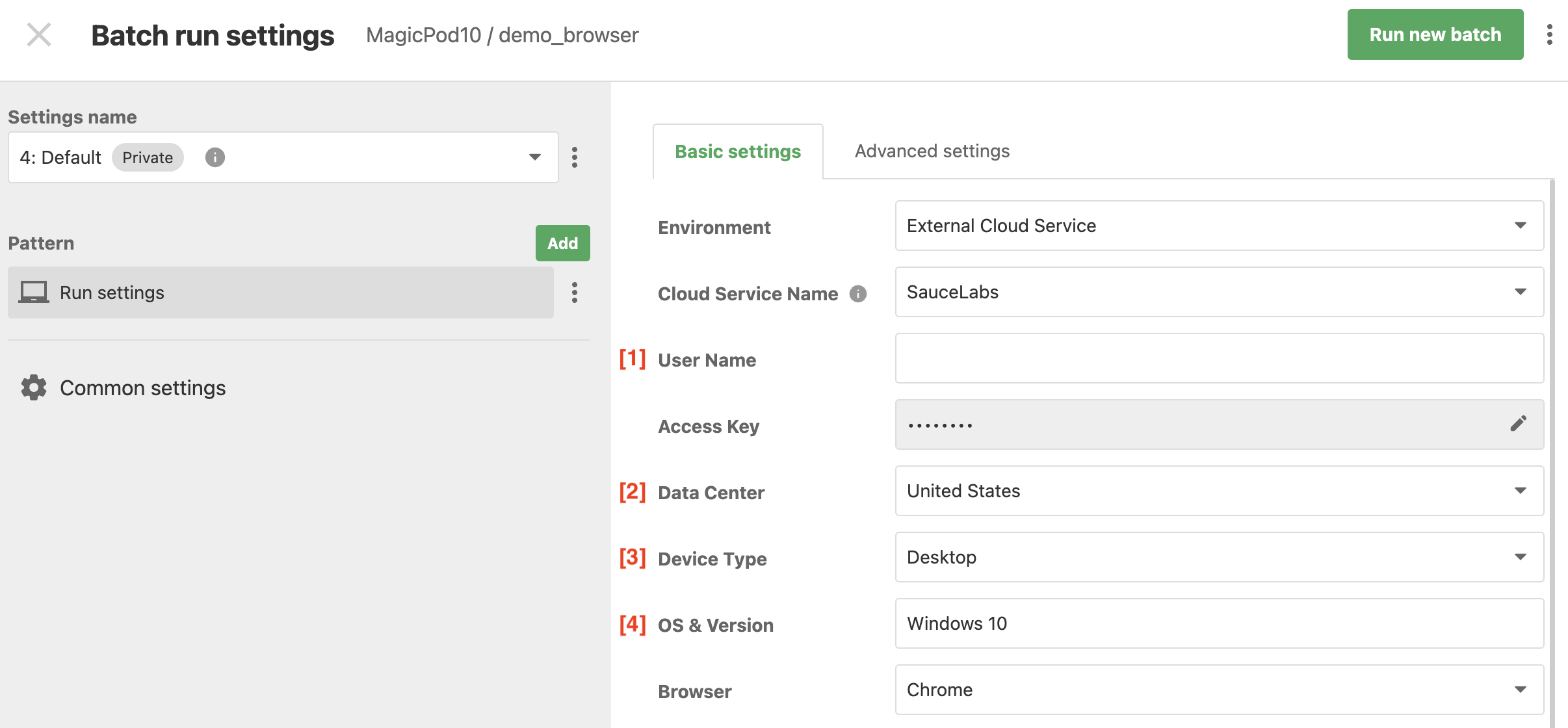Open the Environment dropdown
The height and width of the screenshot is (728, 1568).
click(x=1220, y=226)
